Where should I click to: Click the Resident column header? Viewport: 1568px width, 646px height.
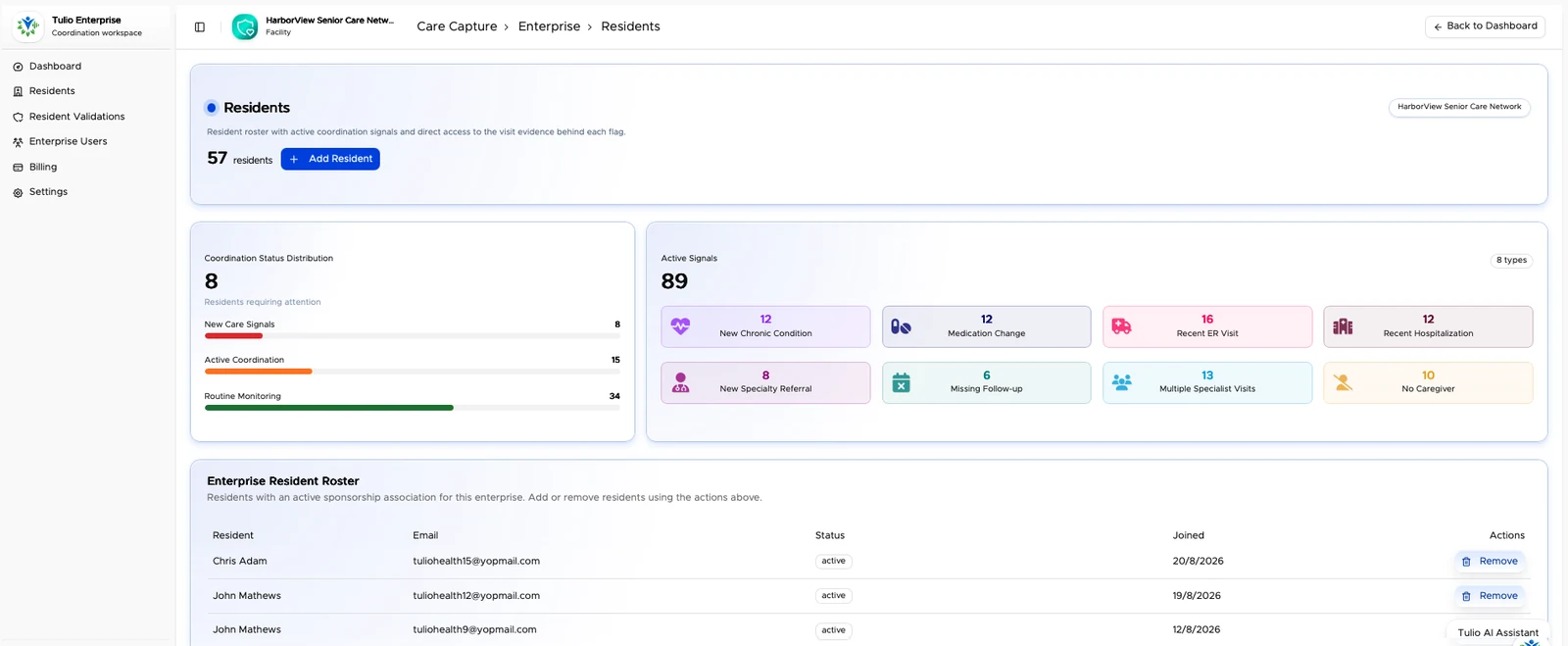click(x=233, y=535)
